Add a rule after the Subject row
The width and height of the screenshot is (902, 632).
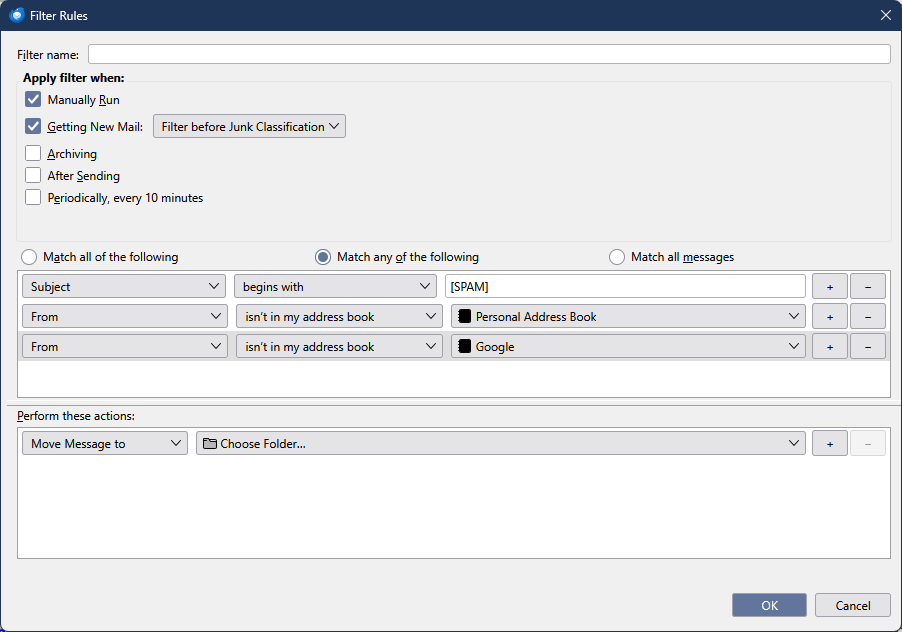coord(829,287)
